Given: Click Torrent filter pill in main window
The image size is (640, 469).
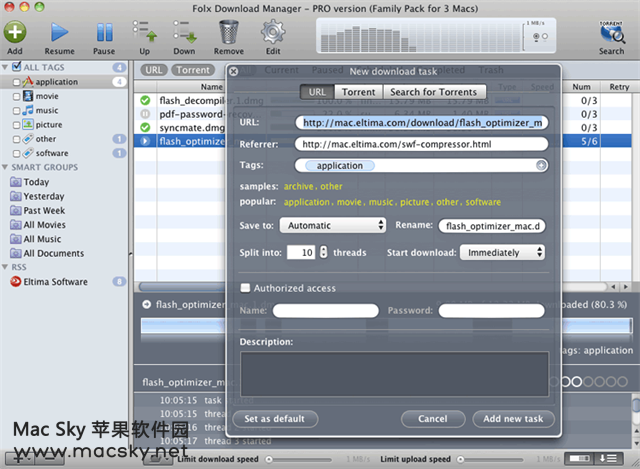Looking at the screenshot, I should 193,70.
